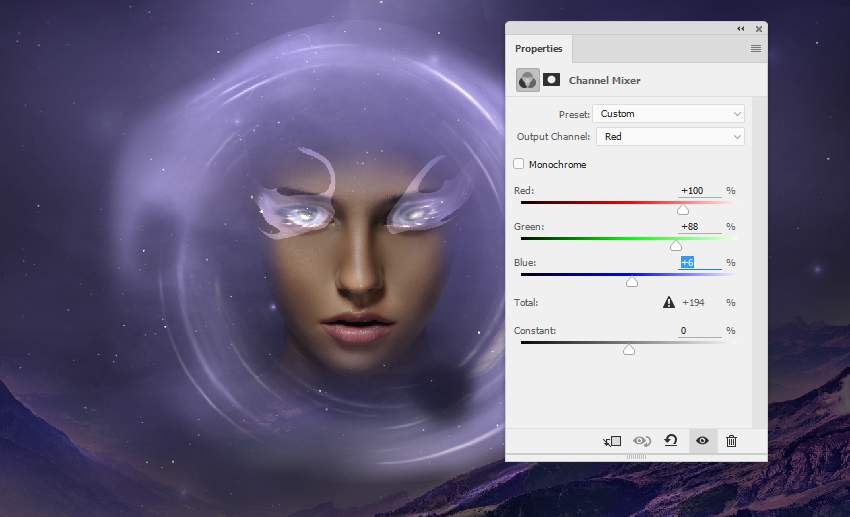
Task: Click the Constant slider handle
Action: 629,350
